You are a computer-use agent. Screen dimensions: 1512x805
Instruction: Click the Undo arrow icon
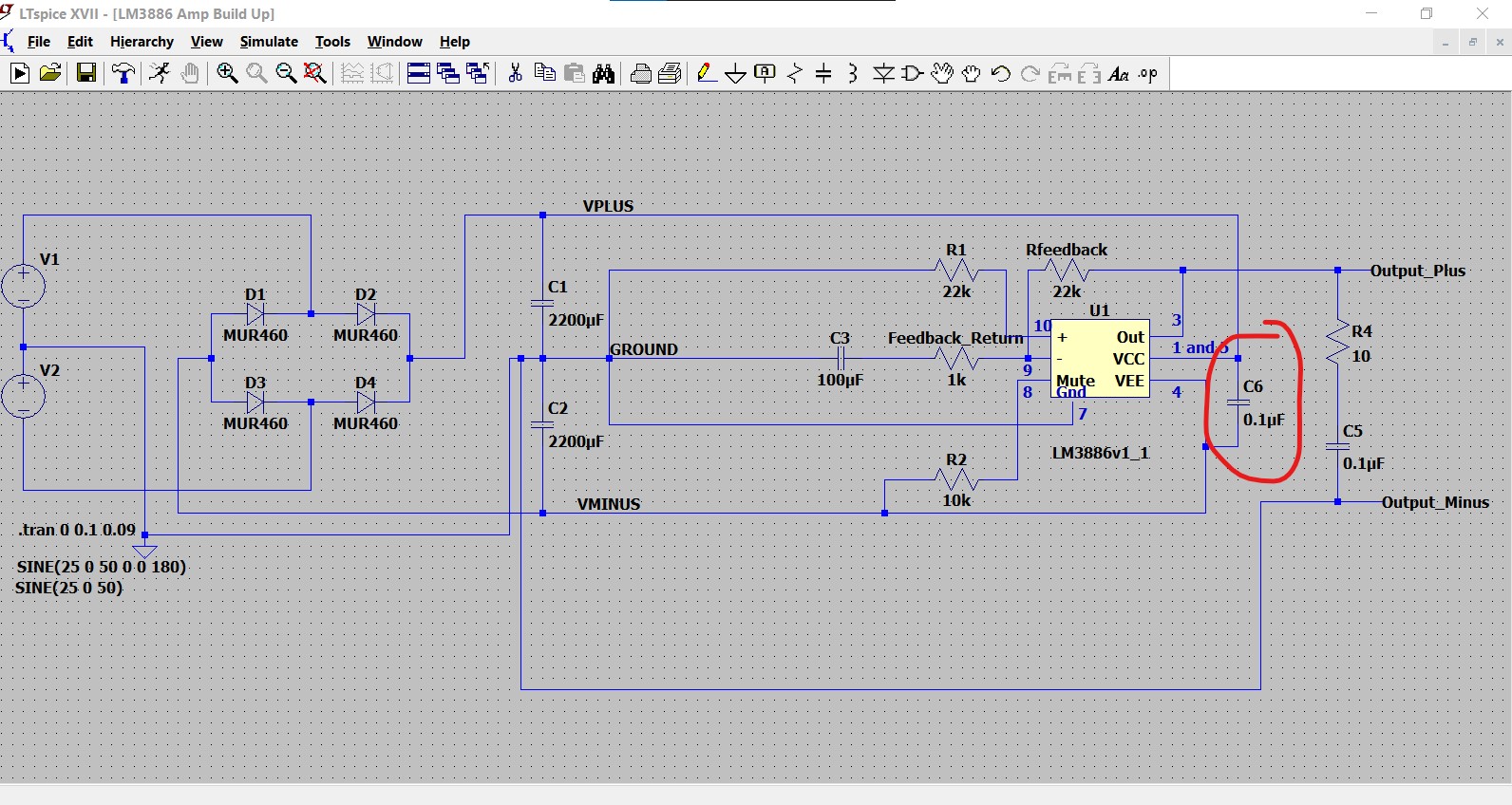1000,74
